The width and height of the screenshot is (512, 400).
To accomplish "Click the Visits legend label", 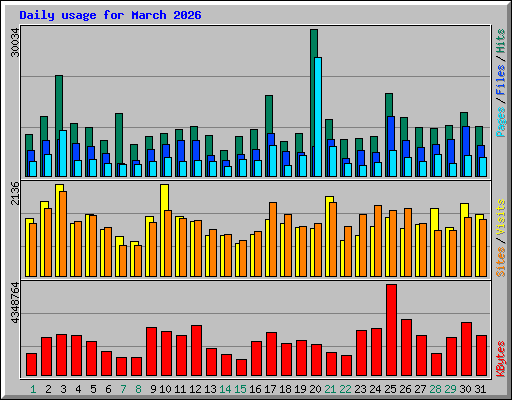I will point(501,217).
